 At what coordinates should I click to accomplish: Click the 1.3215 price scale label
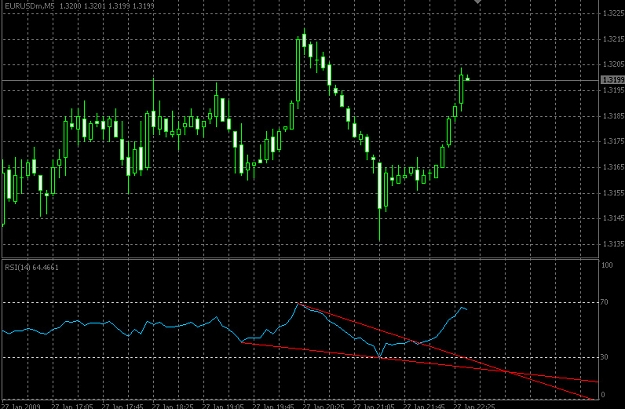point(613,39)
